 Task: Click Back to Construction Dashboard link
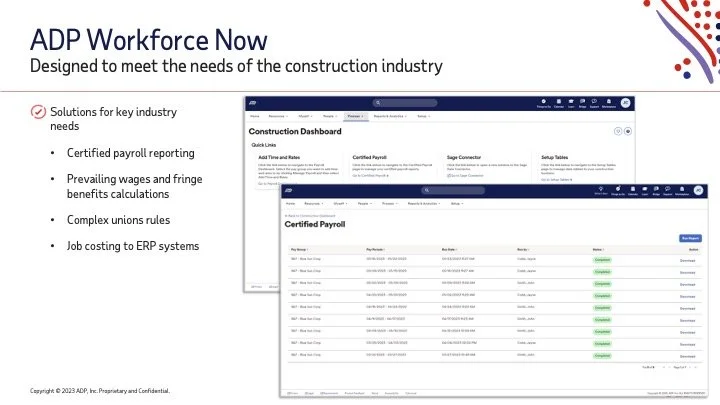(310, 216)
